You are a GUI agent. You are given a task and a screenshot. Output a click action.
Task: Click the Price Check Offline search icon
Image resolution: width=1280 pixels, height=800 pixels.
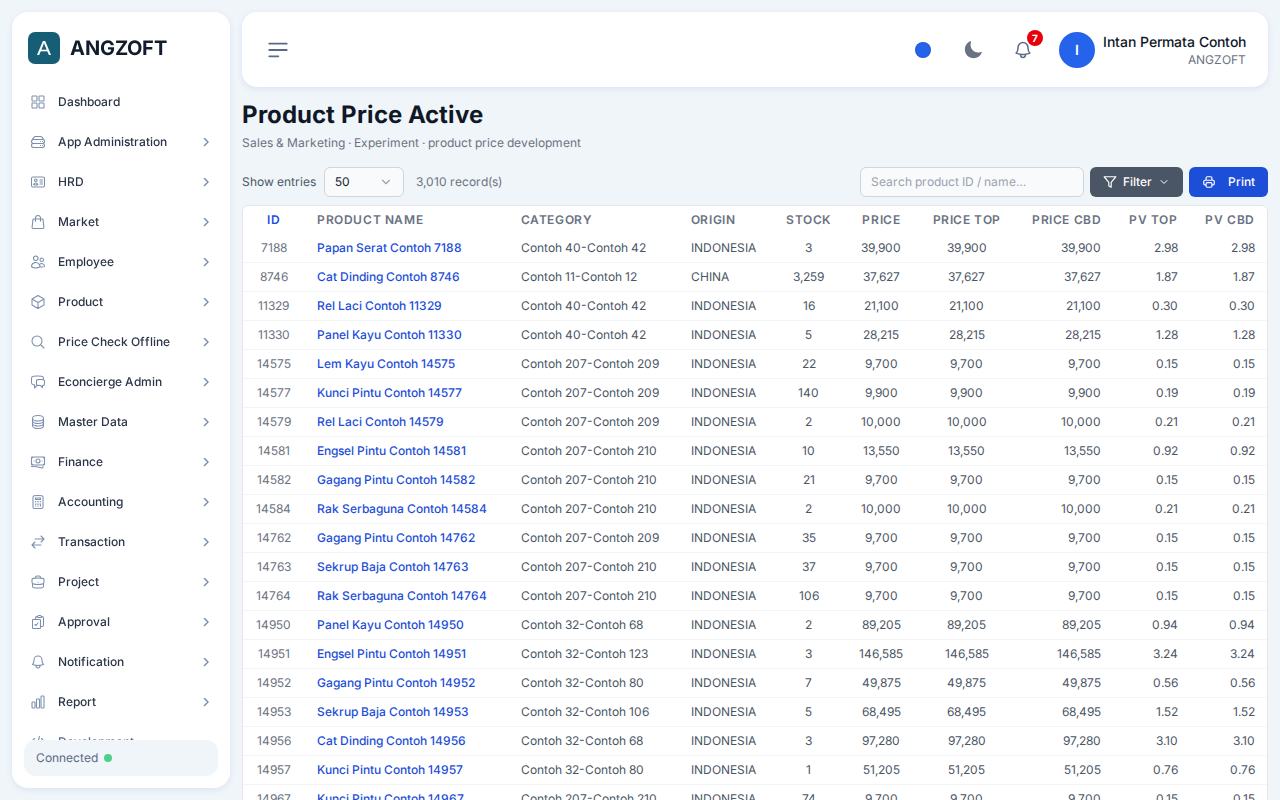tap(38, 342)
